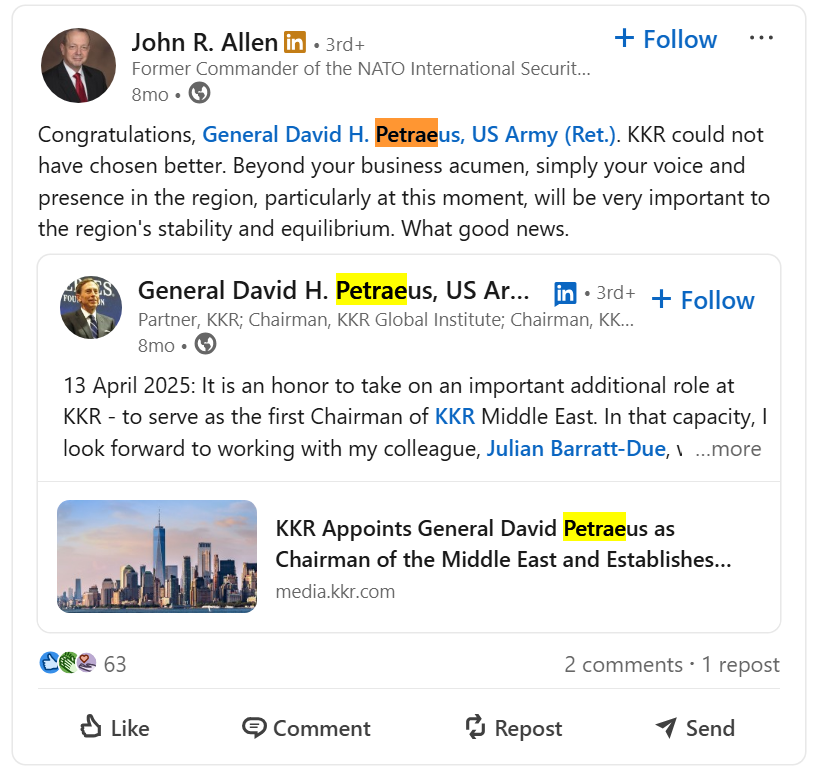The image size is (815, 773).
Task: View the 1 repost link
Action: pyautogui.click(x=740, y=664)
